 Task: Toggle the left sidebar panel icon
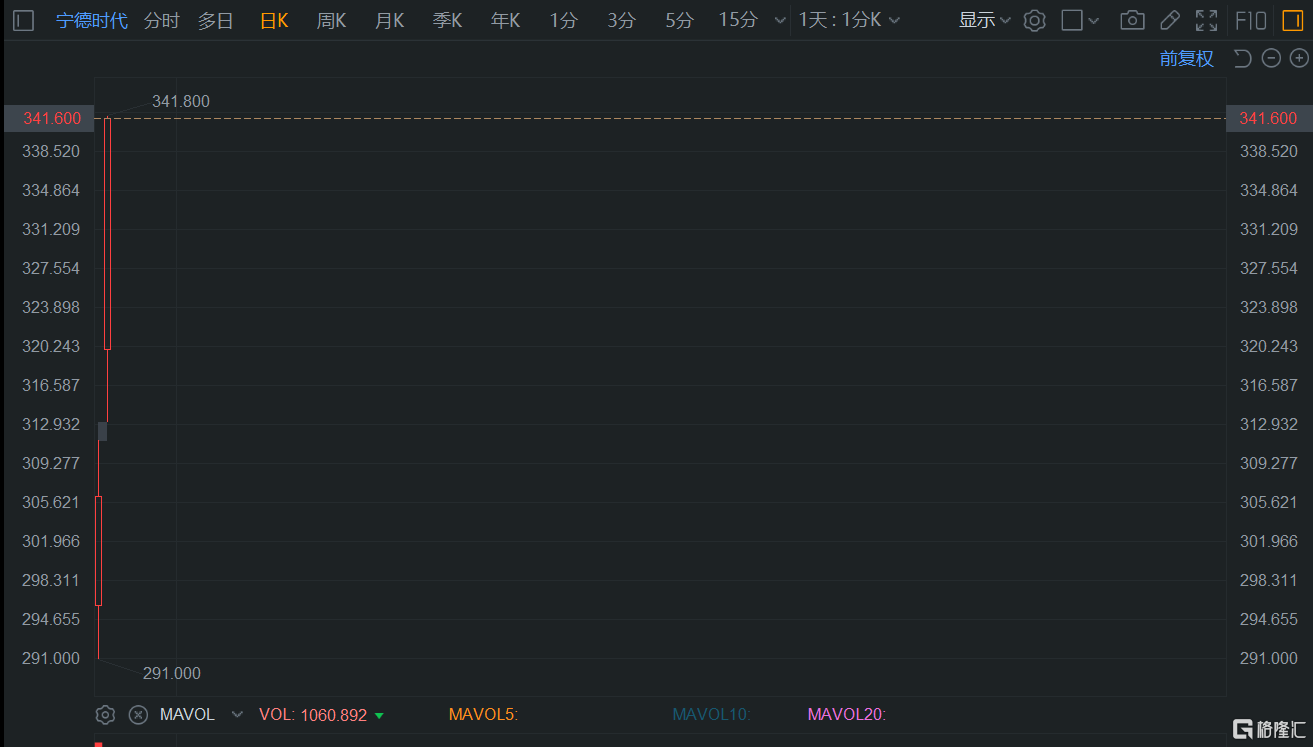(x=24, y=20)
